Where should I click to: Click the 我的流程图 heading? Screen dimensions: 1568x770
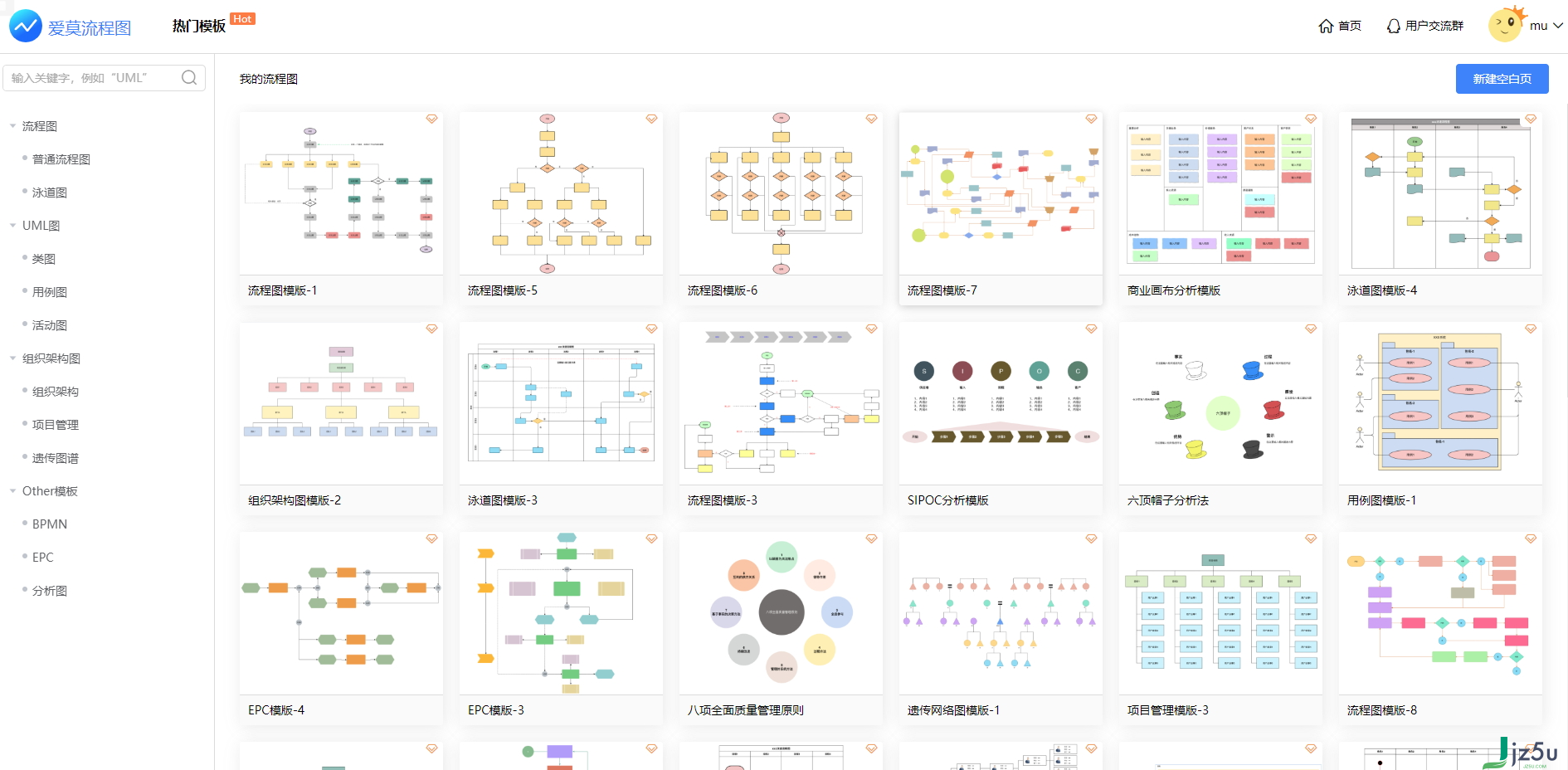tap(269, 79)
